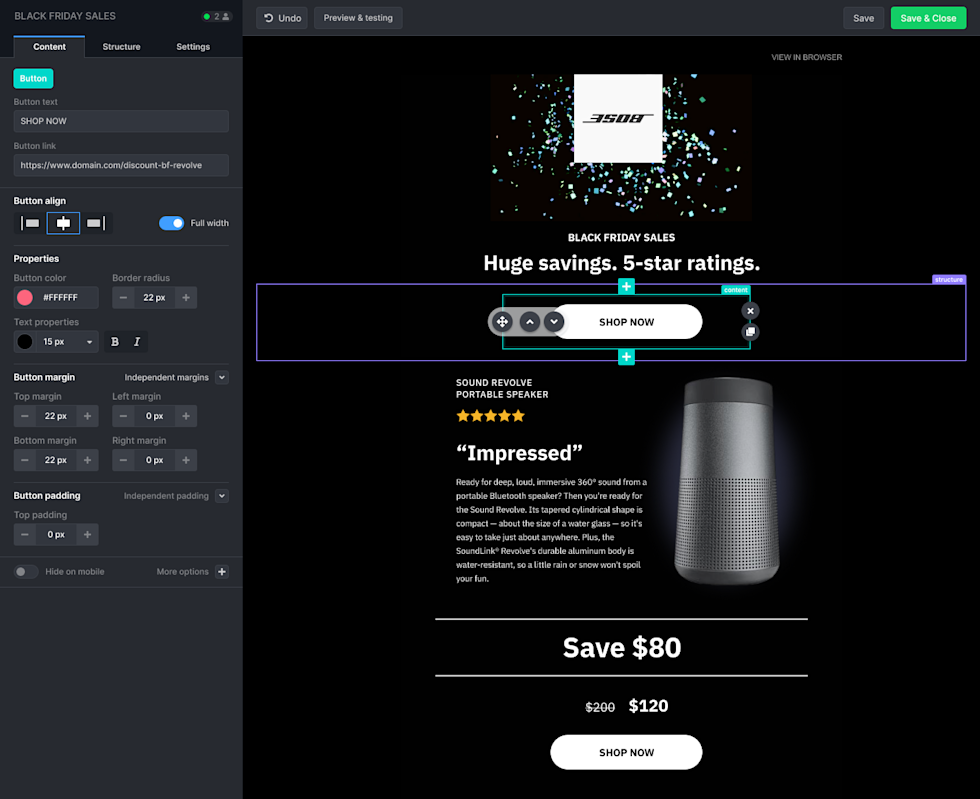Open the Independent margins dropdown
The height and width of the screenshot is (799, 980).
(222, 377)
